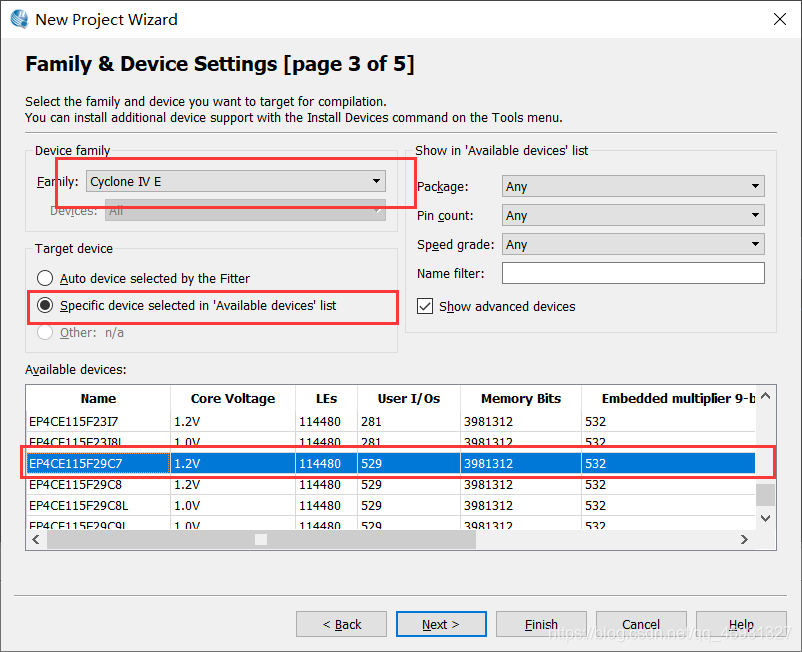
Task: Select device row EP4CE115F29C7
Action: click(x=391, y=463)
